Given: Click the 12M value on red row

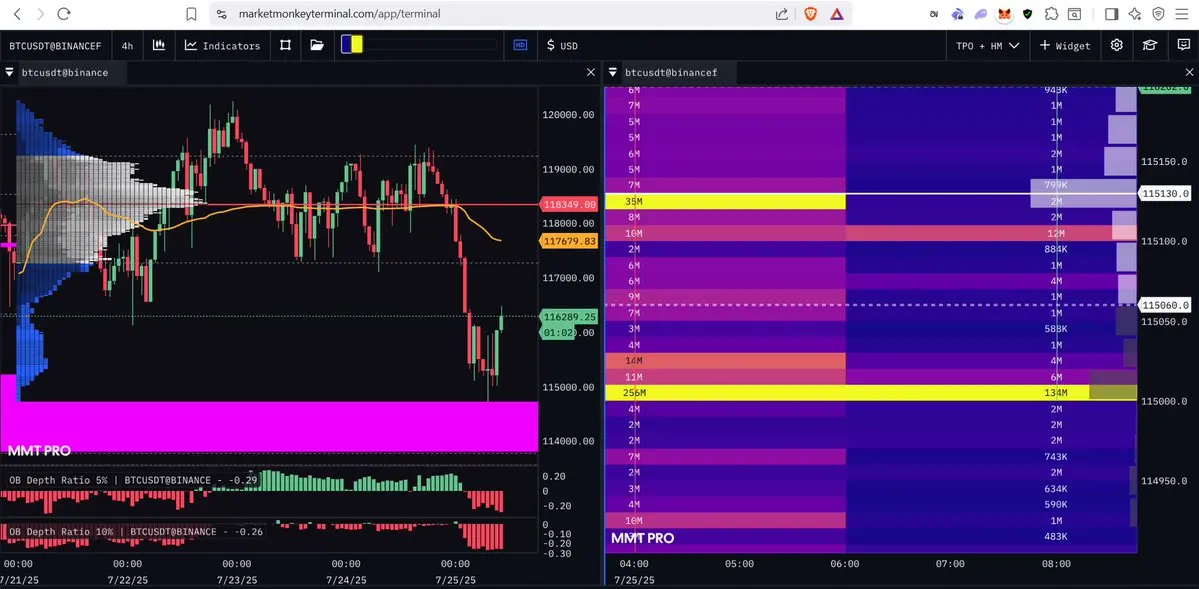Looking at the screenshot, I should 1056,233.
